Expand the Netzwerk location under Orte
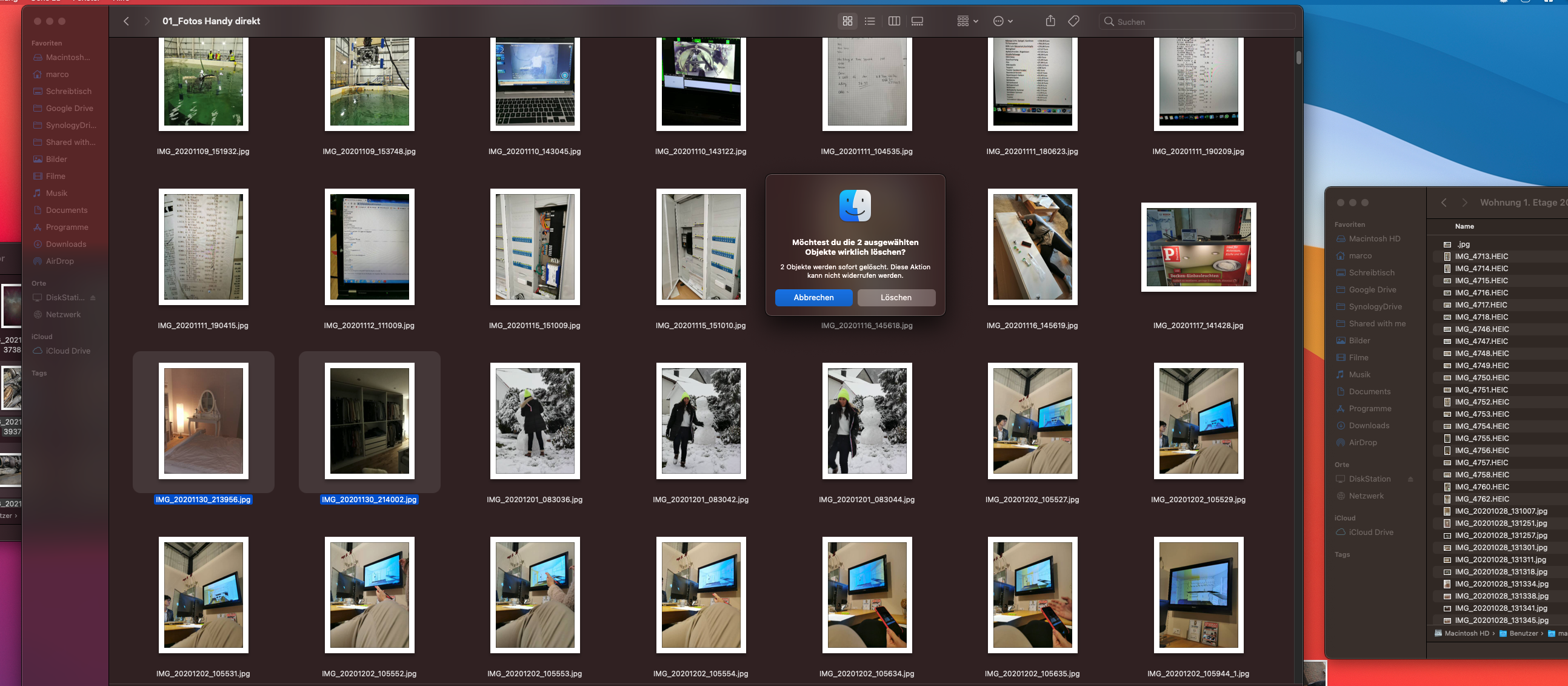Screen dimensions: 1568x686 coord(62,314)
